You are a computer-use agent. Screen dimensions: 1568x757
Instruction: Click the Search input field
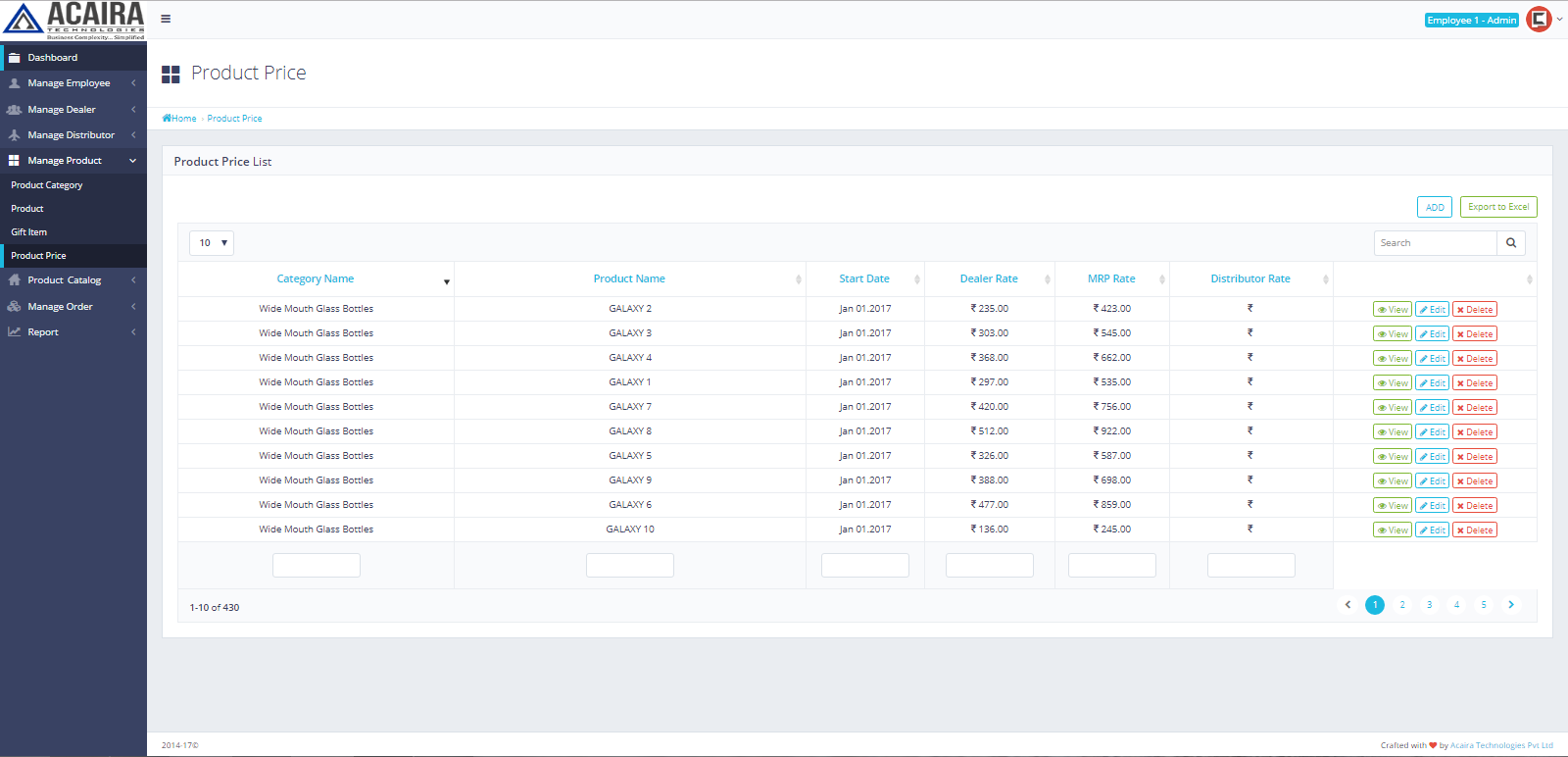pos(1435,243)
